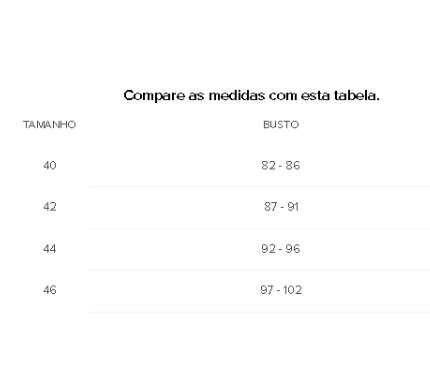Click size 42 in the table
This screenshot has height=376, width=430.
[x=50, y=207]
